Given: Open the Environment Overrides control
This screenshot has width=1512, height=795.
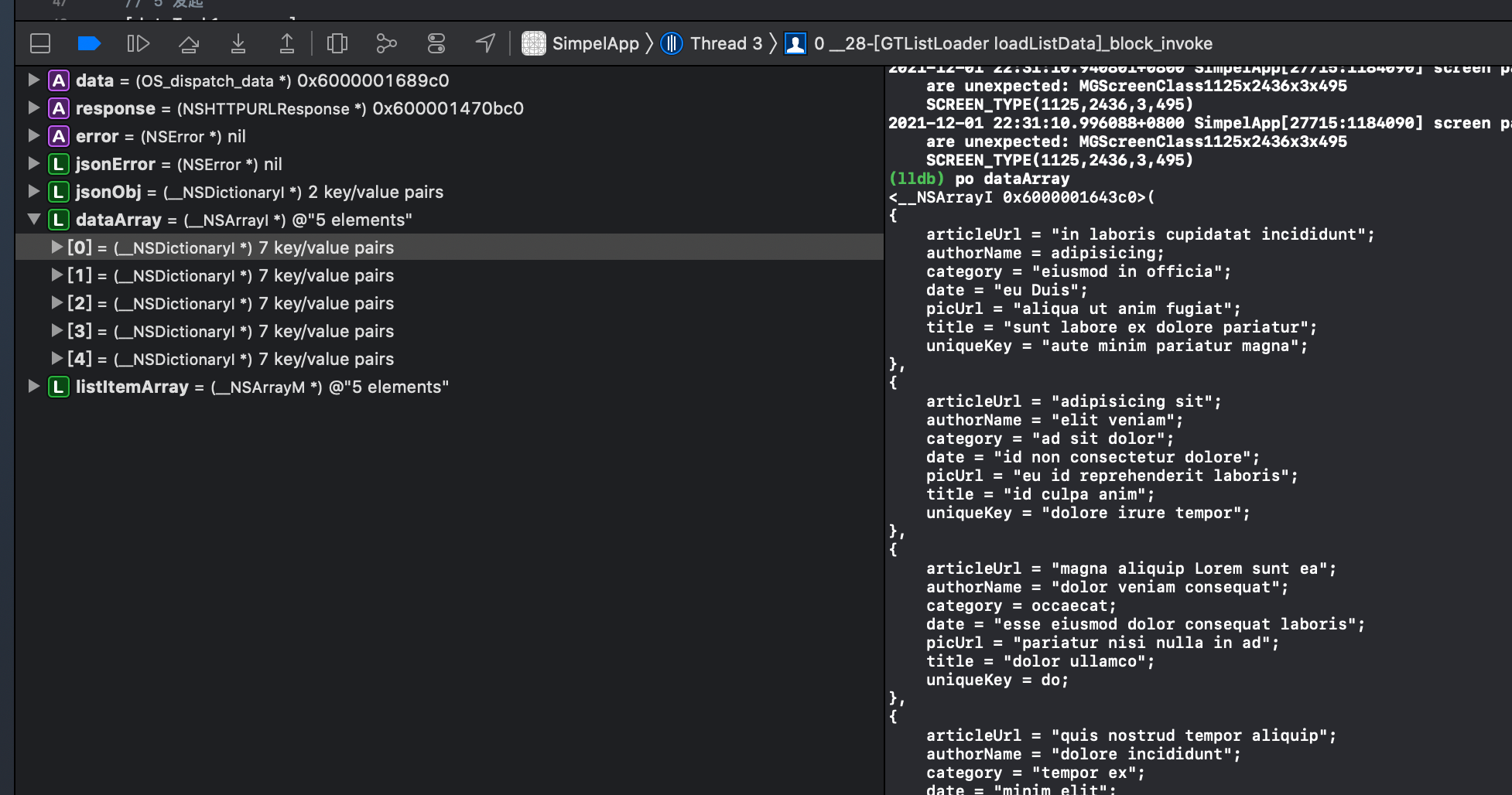Looking at the screenshot, I should pos(436,43).
